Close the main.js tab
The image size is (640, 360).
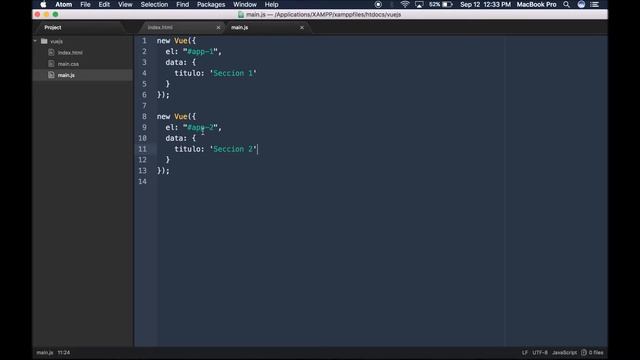tap(302, 27)
